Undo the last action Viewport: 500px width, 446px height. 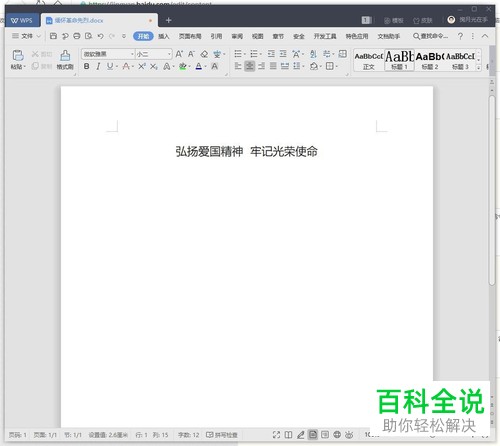(x=100, y=36)
